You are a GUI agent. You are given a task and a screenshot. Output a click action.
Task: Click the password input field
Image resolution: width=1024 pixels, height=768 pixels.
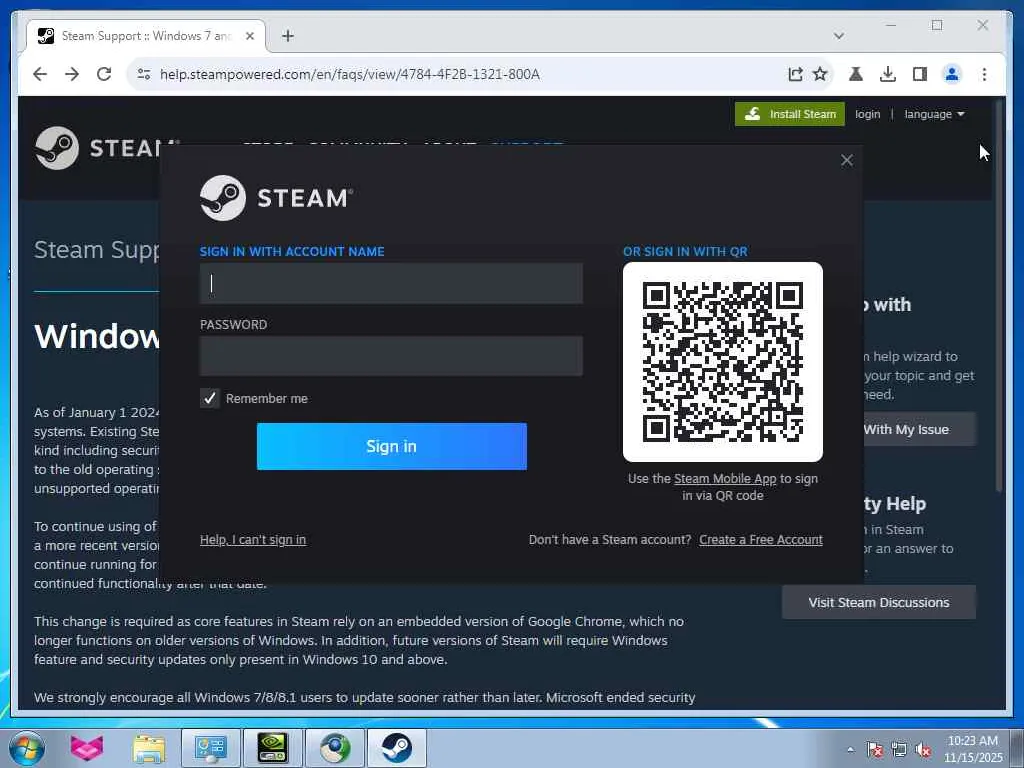pyautogui.click(x=391, y=356)
